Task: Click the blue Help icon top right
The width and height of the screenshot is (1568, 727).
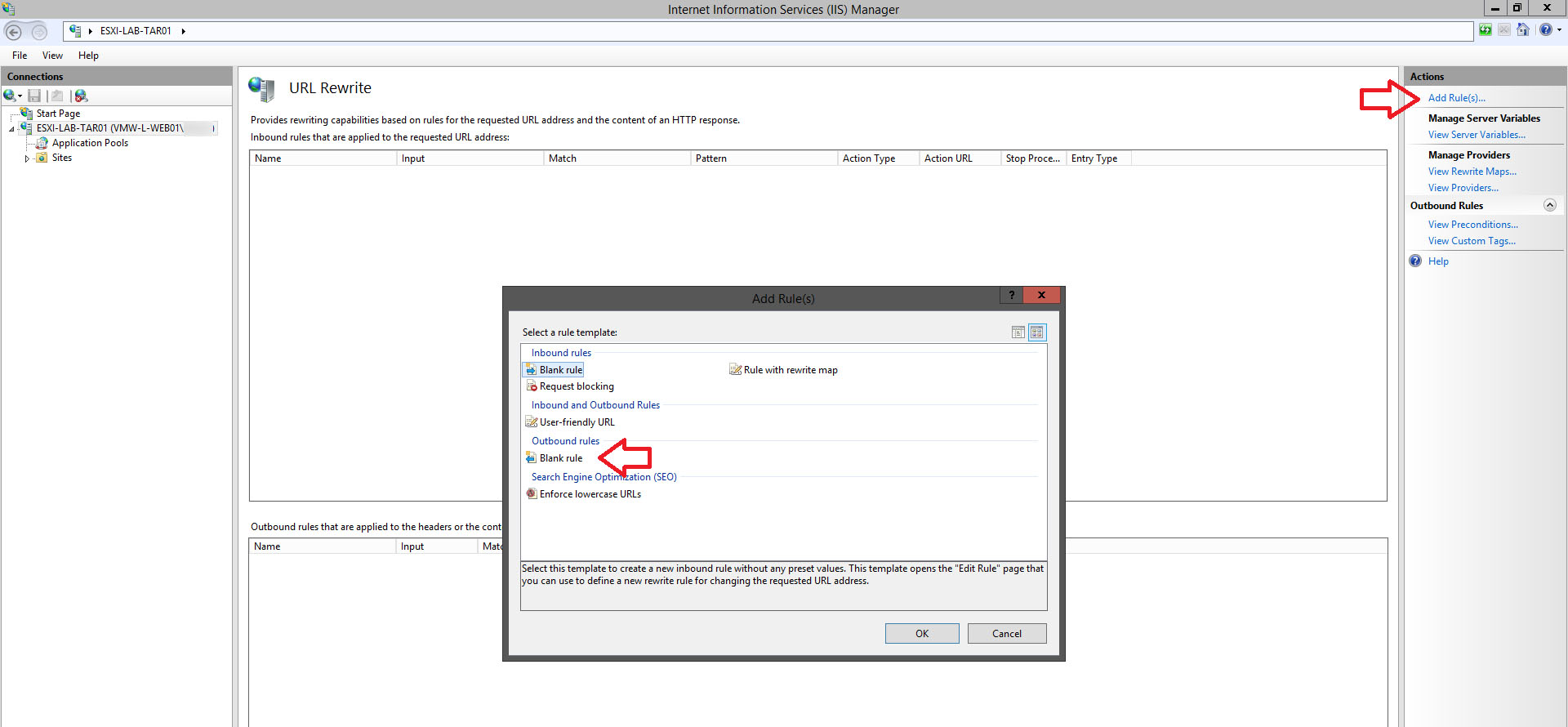Action: [1546, 30]
